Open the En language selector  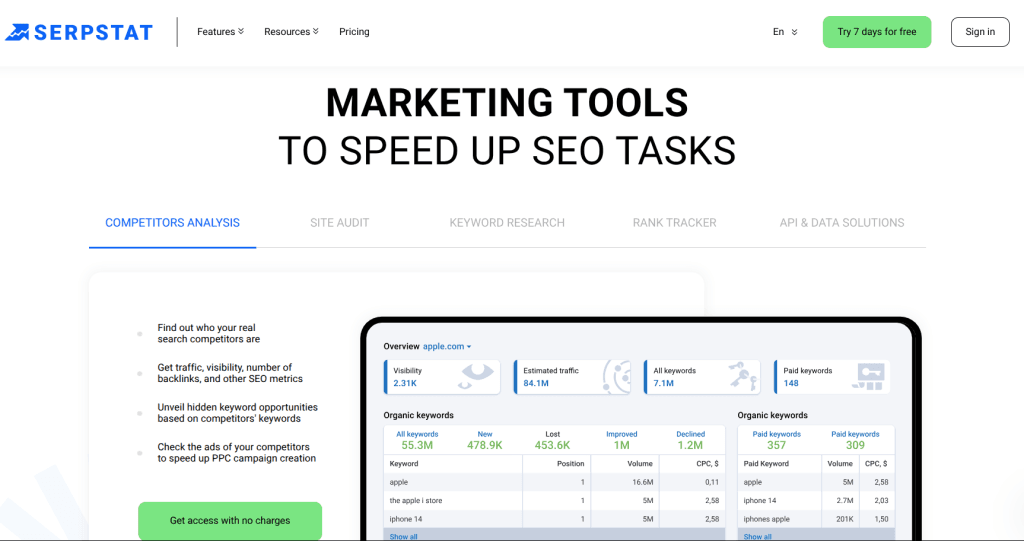[785, 32]
